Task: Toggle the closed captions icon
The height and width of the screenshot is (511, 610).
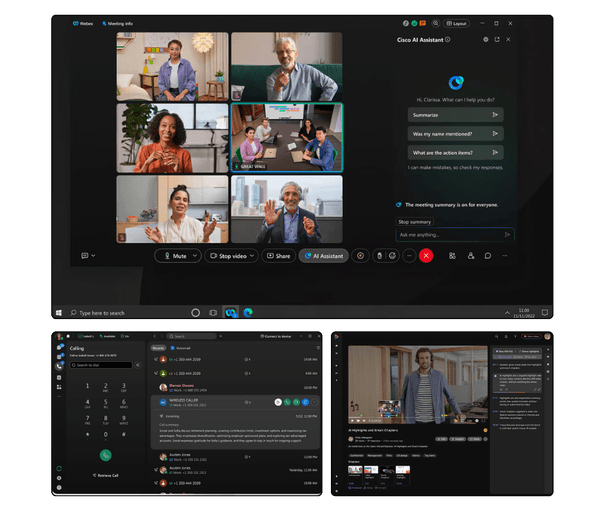Action: pyautogui.click(x=84, y=256)
